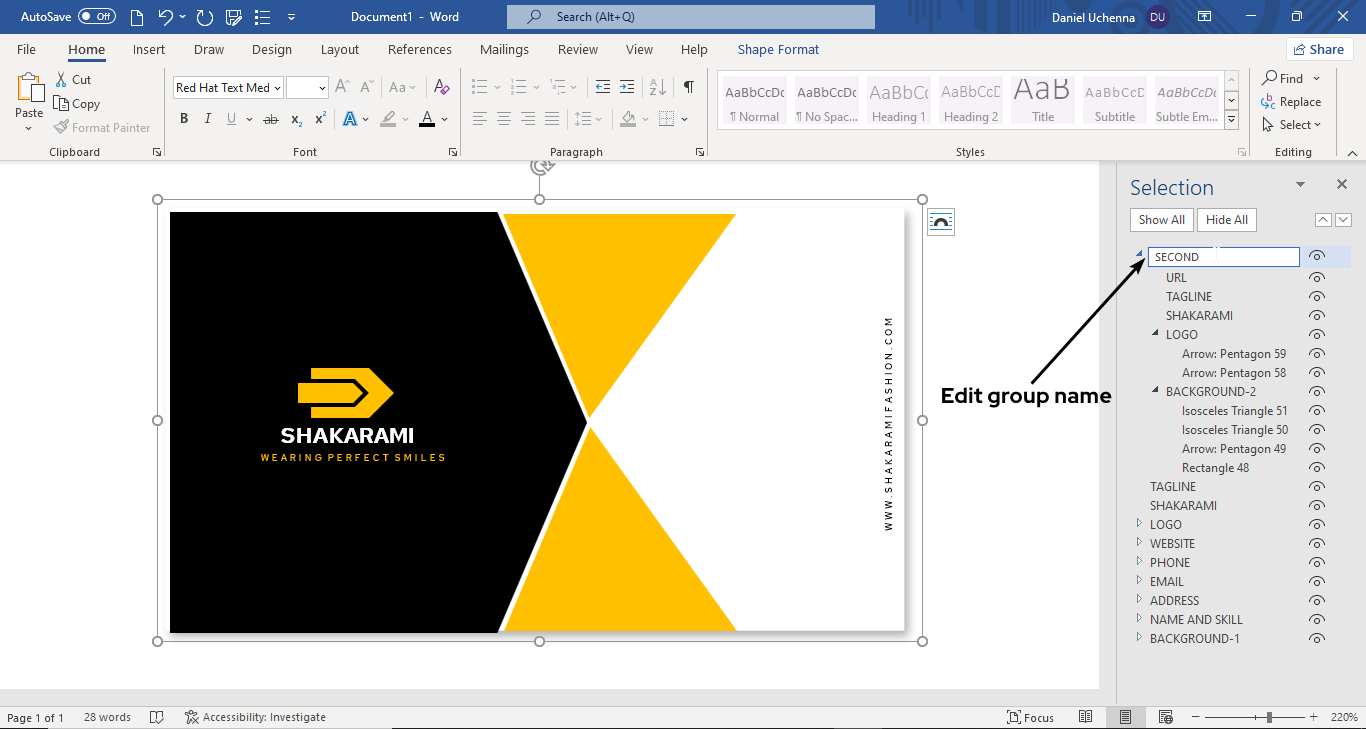Open the Layout Options icon beside the shape
The height and width of the screenshot is (729, 1366).
click(940, 222)
